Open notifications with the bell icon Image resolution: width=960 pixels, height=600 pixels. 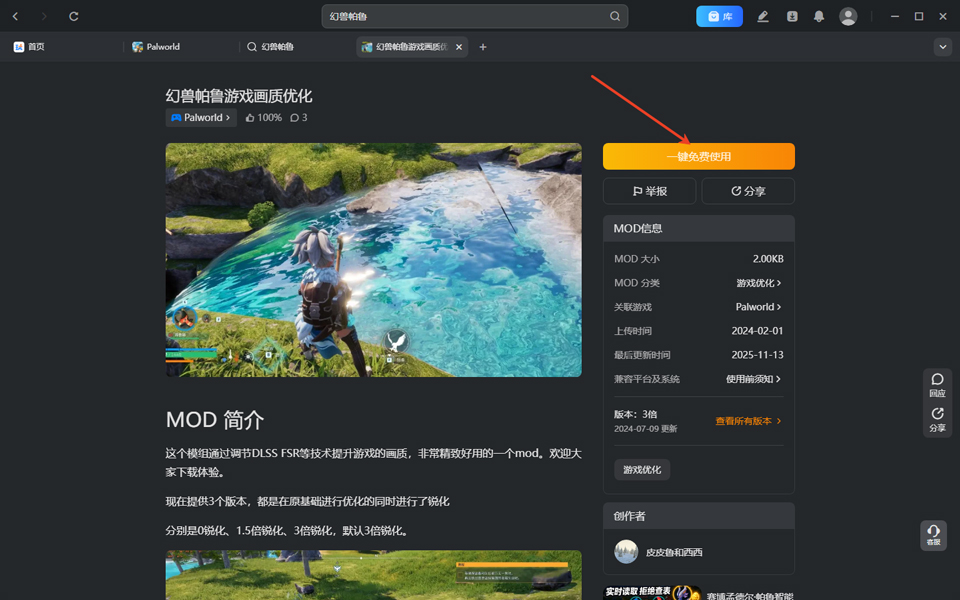(819, 17)
